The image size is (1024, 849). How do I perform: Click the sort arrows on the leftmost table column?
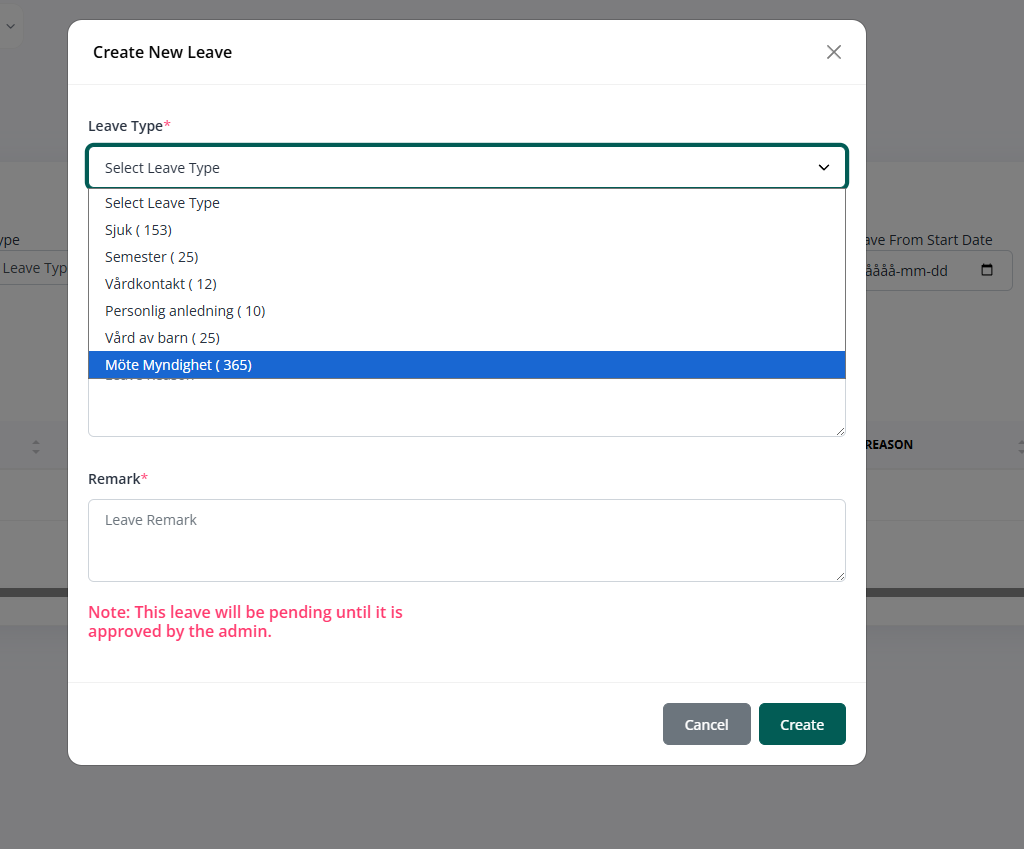click(x=36, y=446)
